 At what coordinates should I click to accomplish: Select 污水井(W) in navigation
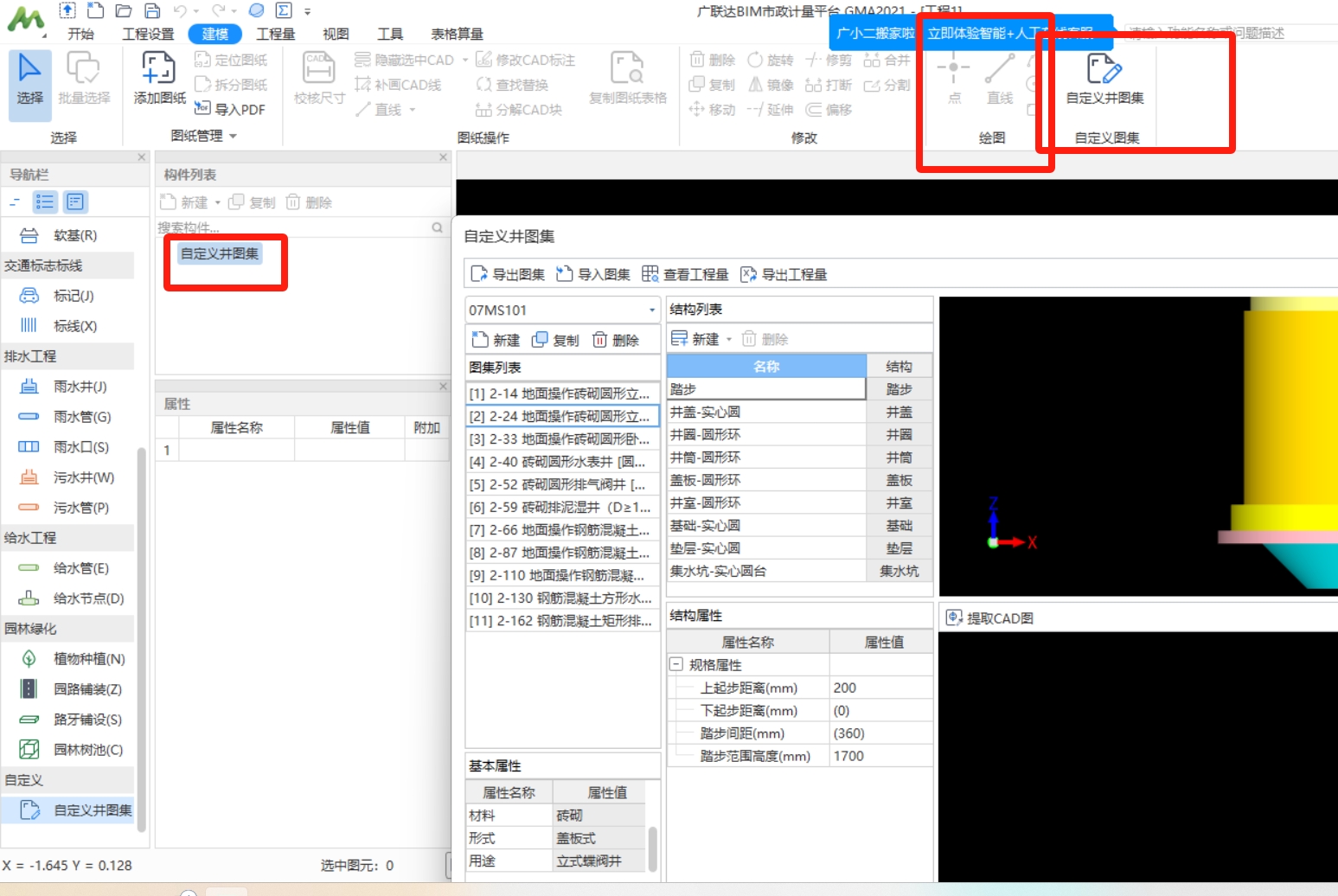69,477
